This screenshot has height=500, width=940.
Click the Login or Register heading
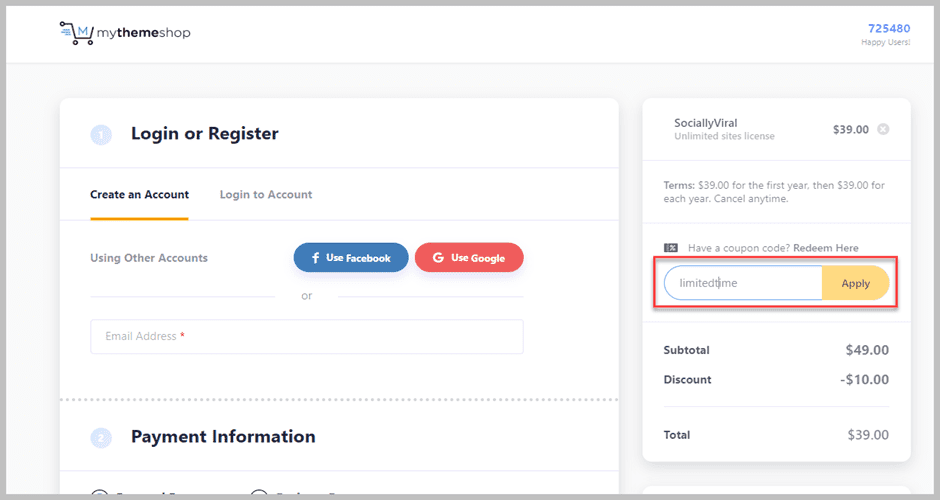pos(205,134)
